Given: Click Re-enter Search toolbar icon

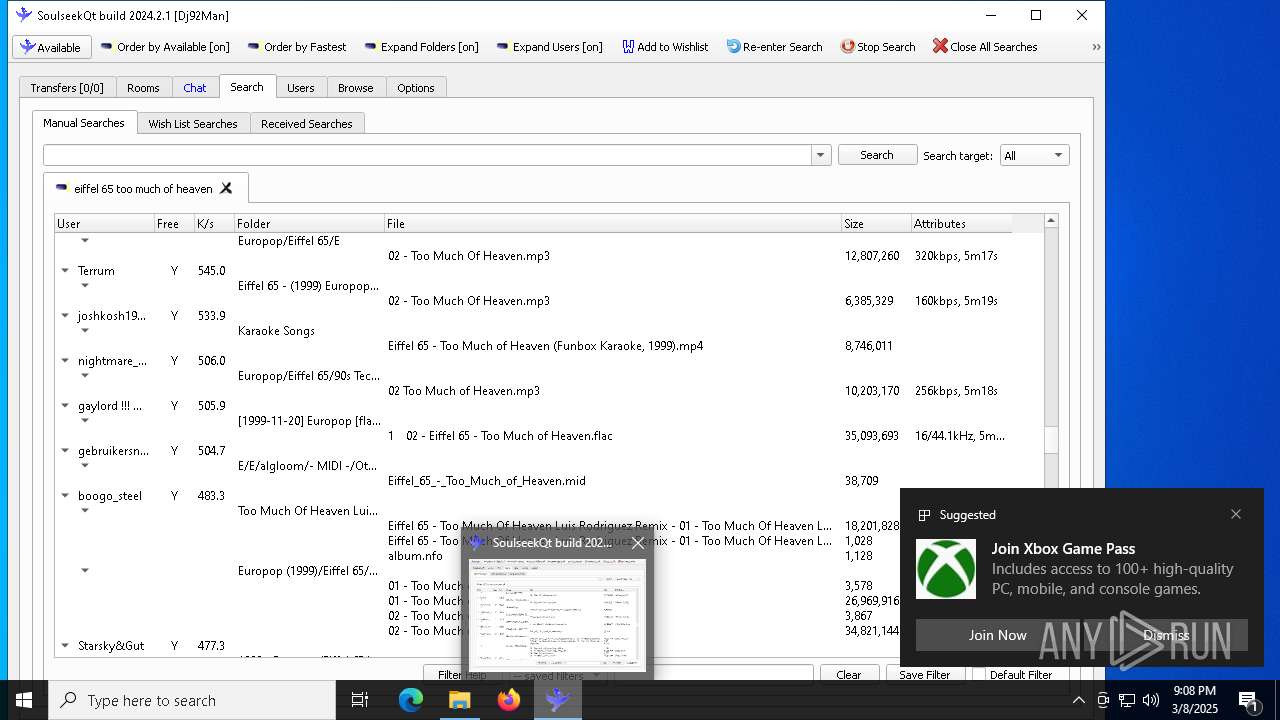Looking at the screenshot, I should [x=774, y=47].
